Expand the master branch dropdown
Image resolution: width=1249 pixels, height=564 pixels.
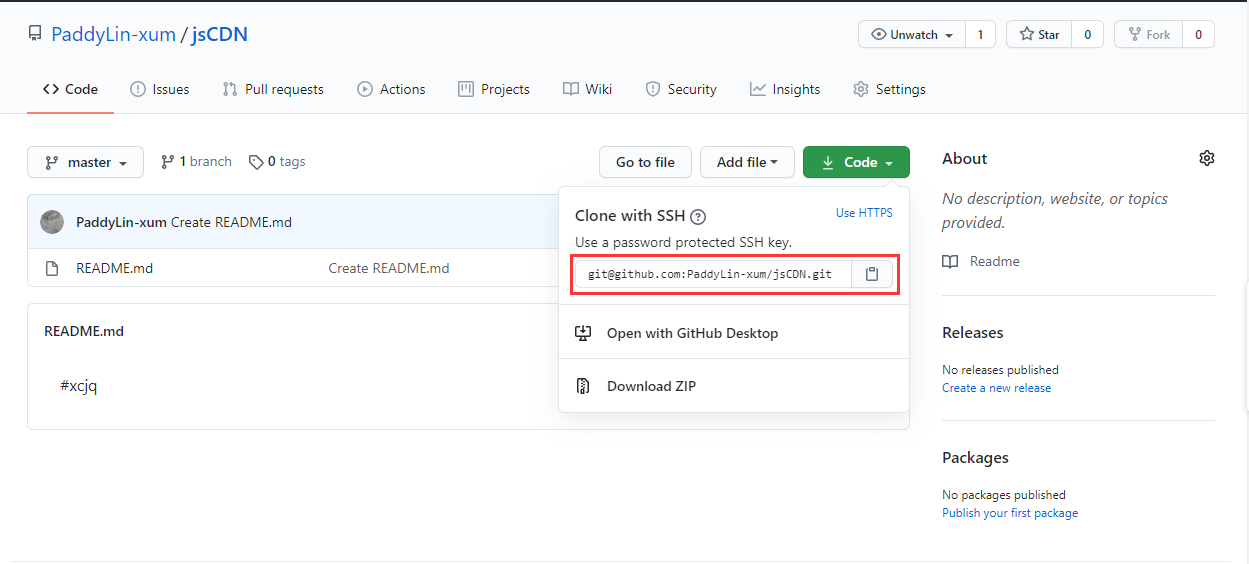point(85,162)
